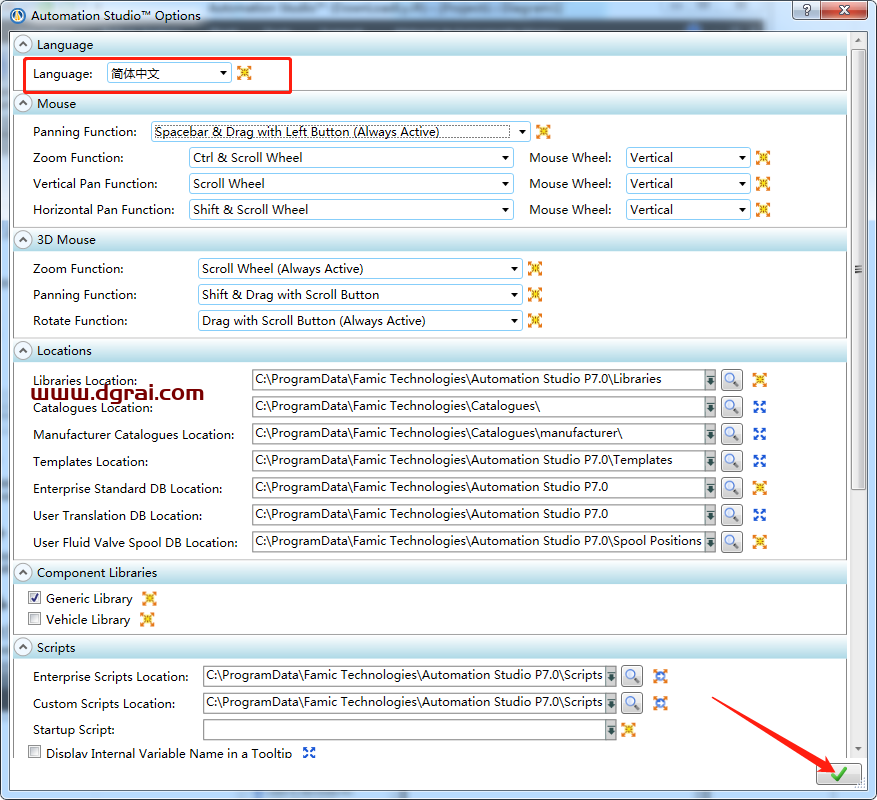Viewport: 877px width, 800px height.
Task: Browse for Enterprise Standard DB Location
Action: (731, 488)
